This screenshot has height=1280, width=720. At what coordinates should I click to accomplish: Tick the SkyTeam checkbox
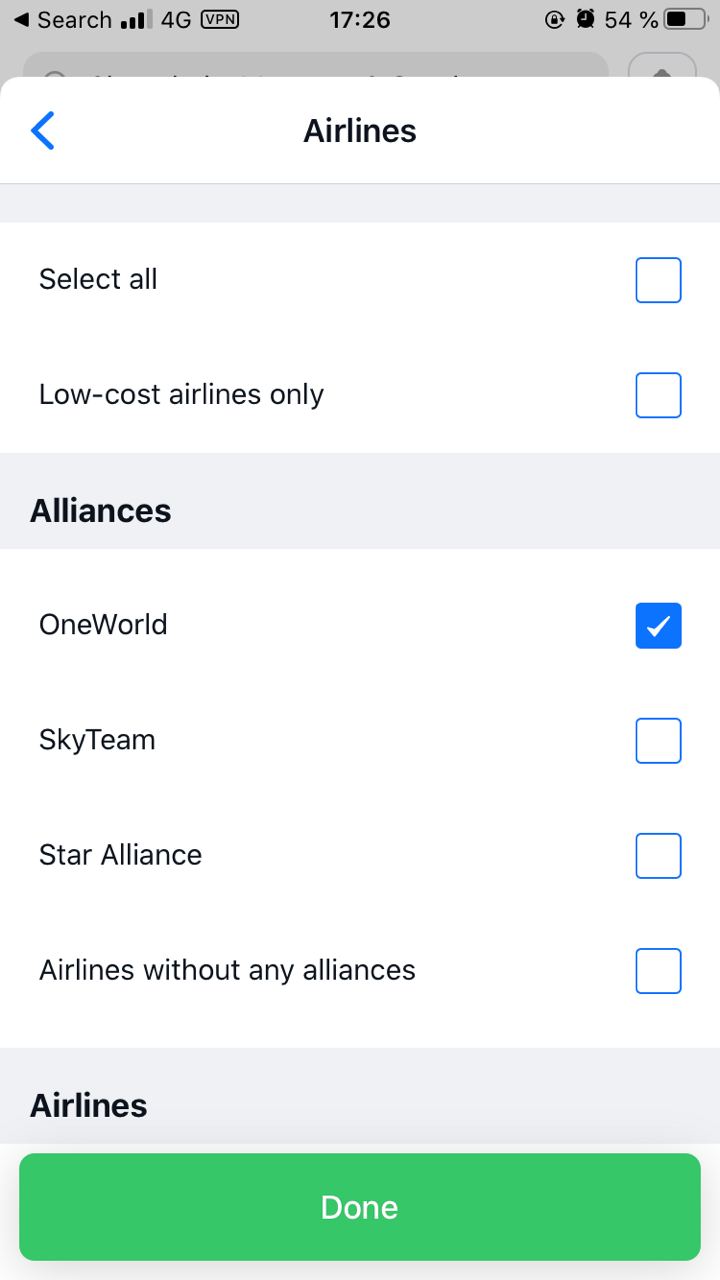658,741
